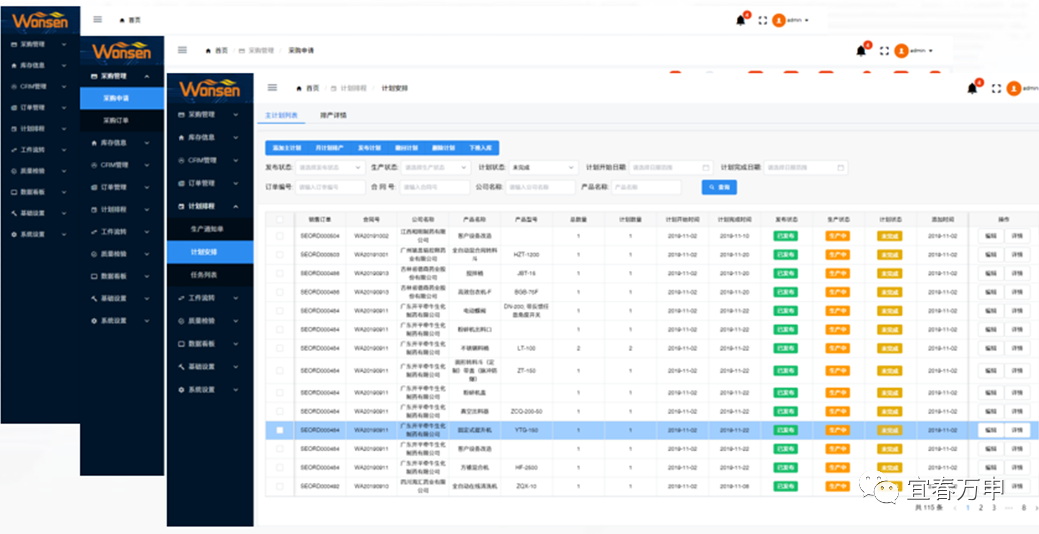The image size is (1039, 534).
Task: Open the bell icon in the topmost back window
Action: point(740,20)
